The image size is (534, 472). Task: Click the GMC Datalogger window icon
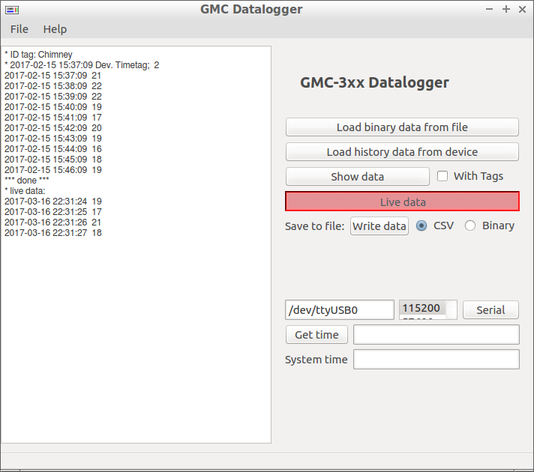12,10
